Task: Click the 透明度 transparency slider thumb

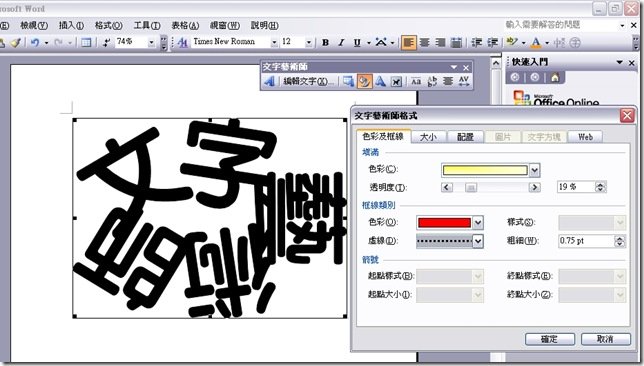Action: (x=471, y=187)
